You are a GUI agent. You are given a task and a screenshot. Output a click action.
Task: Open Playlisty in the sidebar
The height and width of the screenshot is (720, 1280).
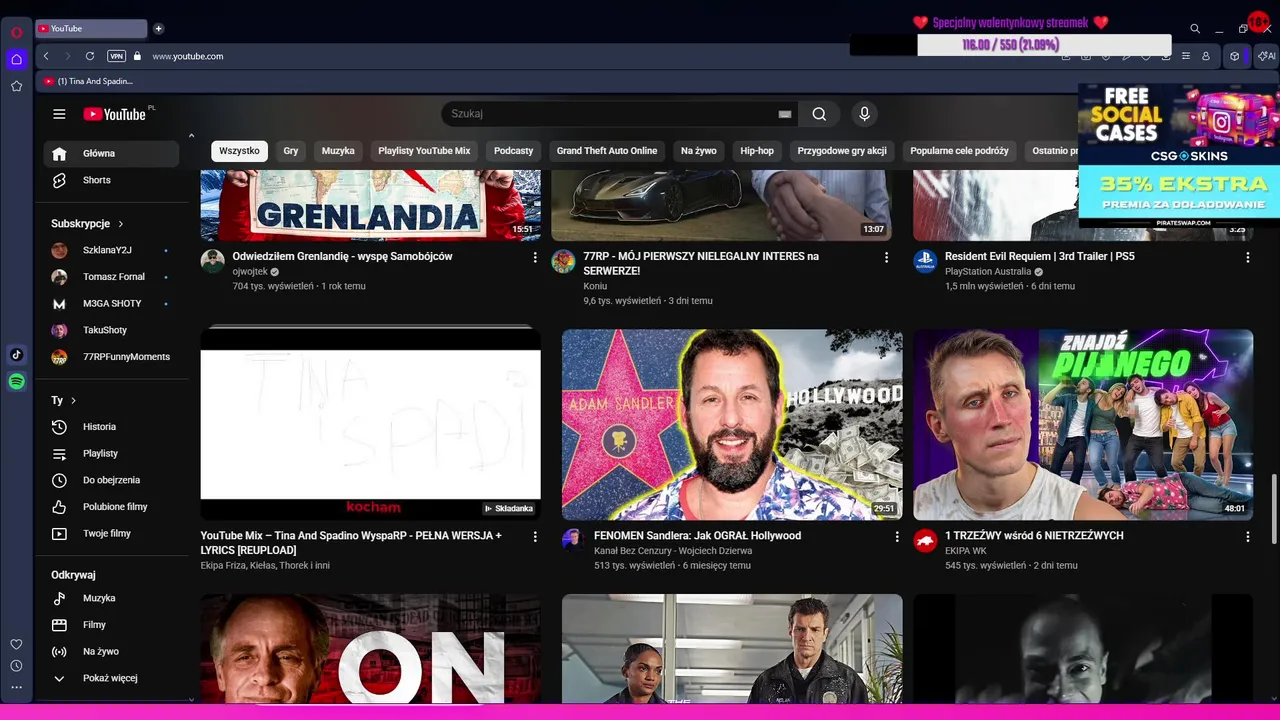click(111, 454)
